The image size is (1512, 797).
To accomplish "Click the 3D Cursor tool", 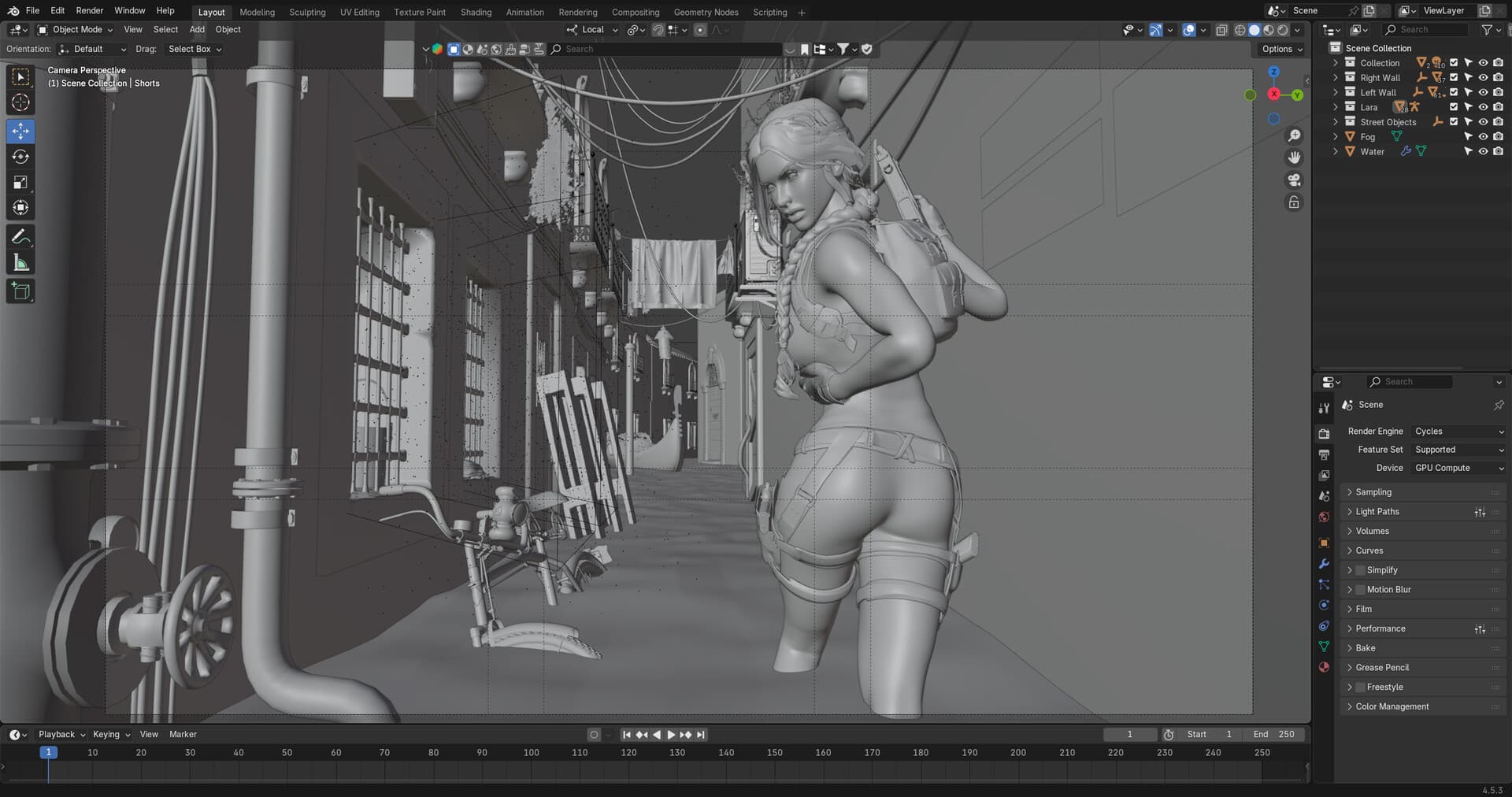I will click(x=21, y=102).
